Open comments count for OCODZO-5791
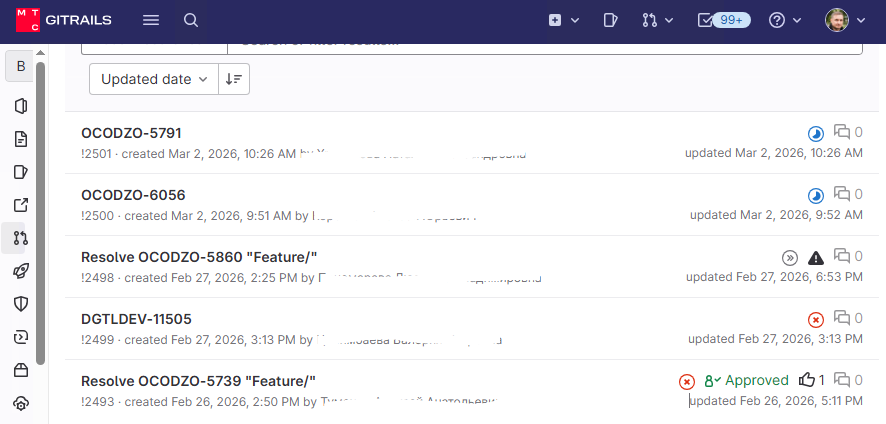Screen dimensions: 886x424 pos(848,132)
